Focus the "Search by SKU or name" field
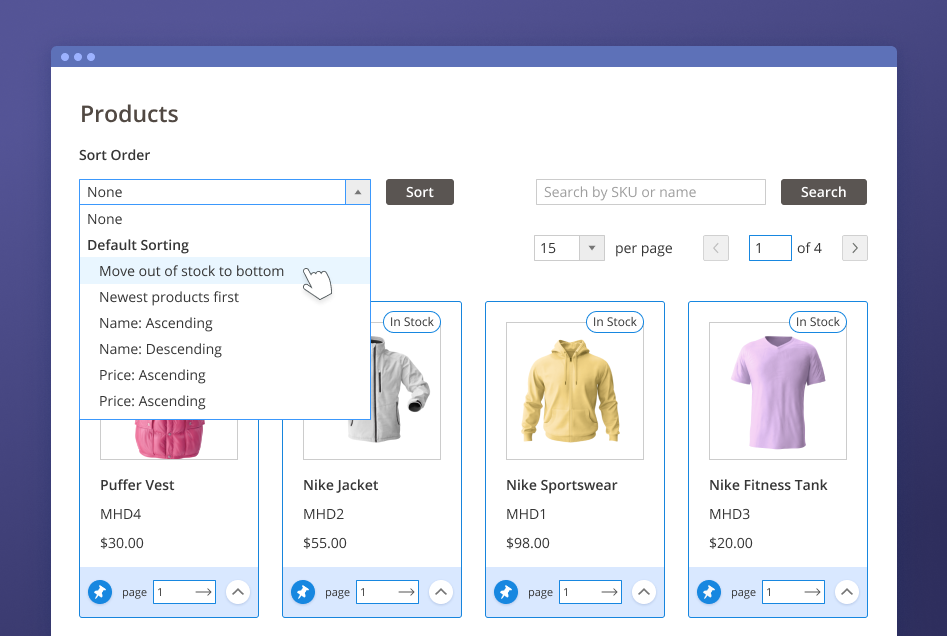This screenshot has width=947, height=636. pyautogui.click(x=650, y=192)
